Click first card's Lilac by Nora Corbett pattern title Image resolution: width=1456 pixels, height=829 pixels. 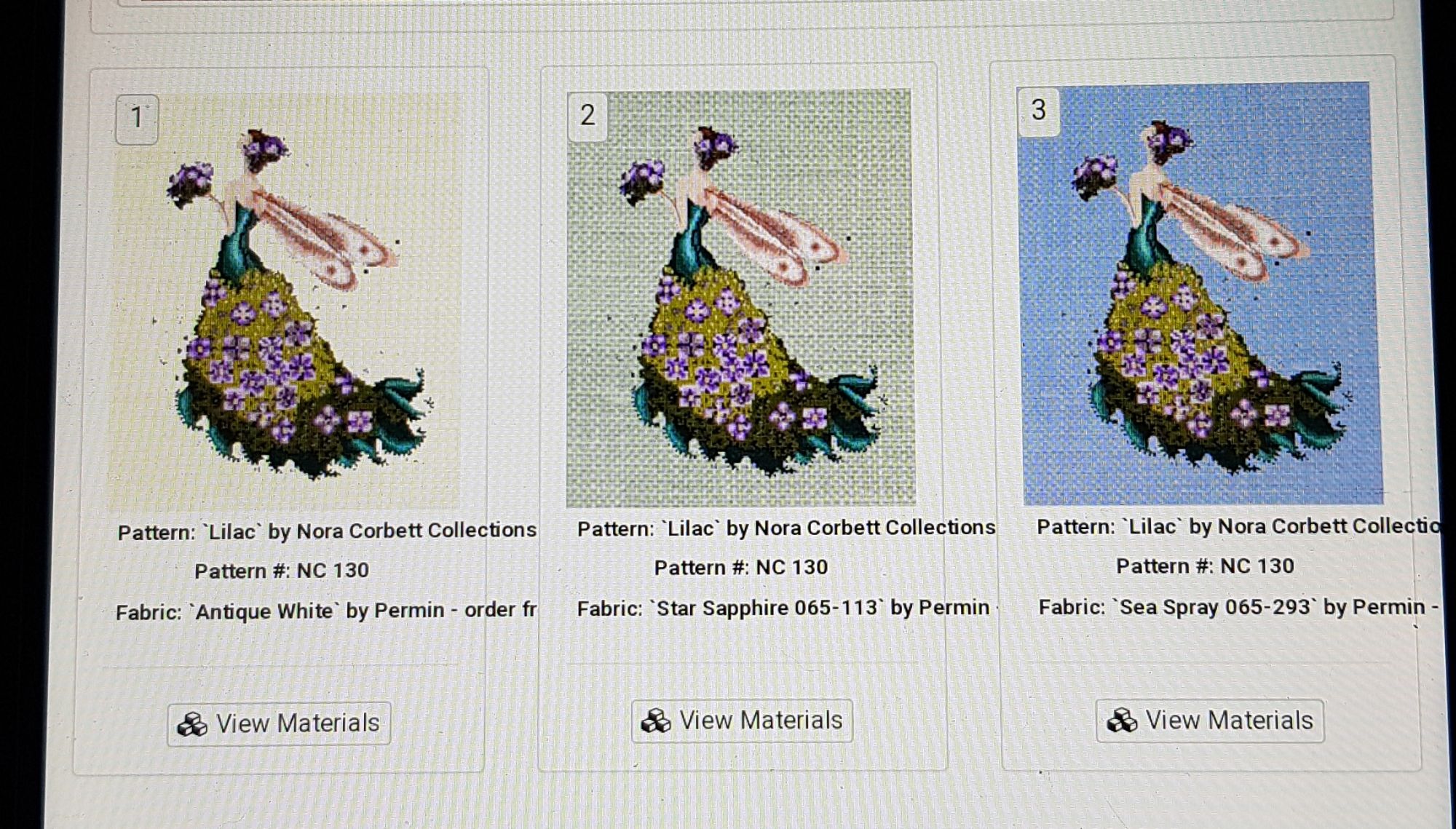pos(327,531)
